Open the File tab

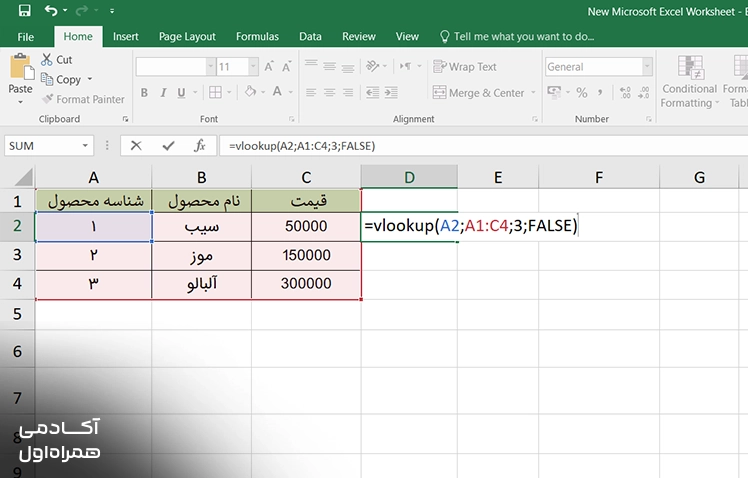tap(25, 37)
